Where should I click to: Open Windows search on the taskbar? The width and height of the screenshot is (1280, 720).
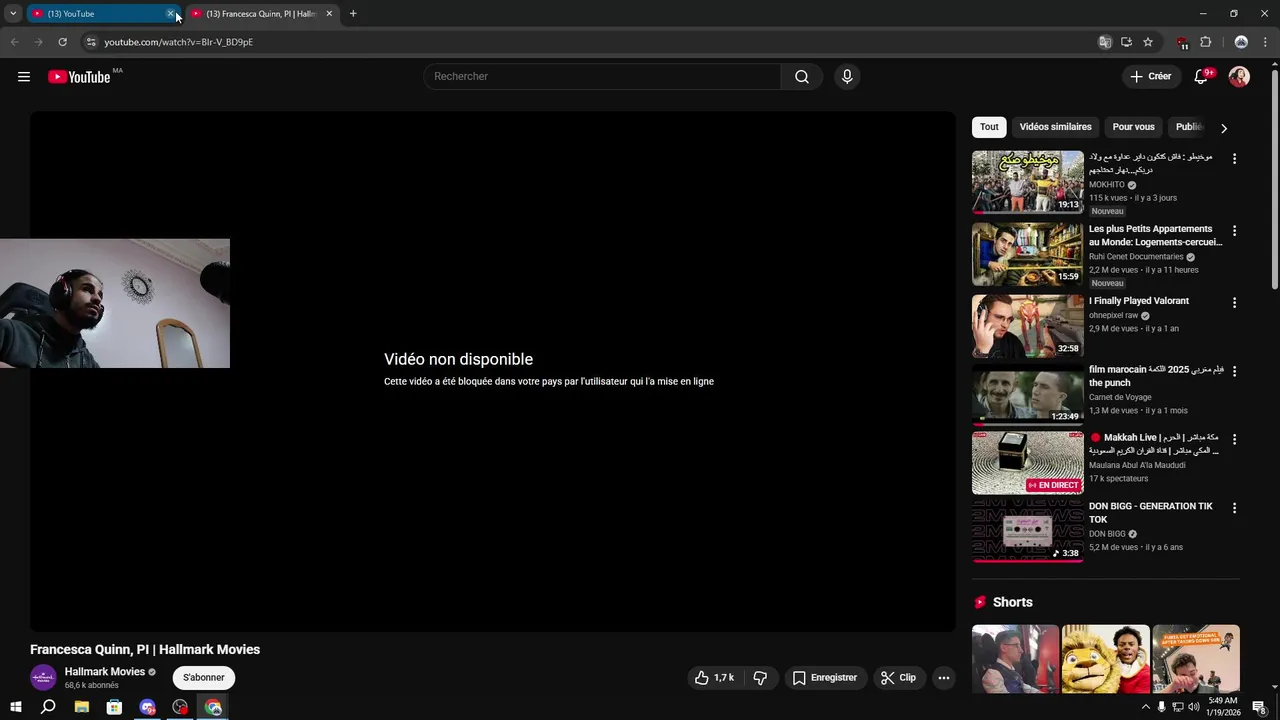coord(48,707)
